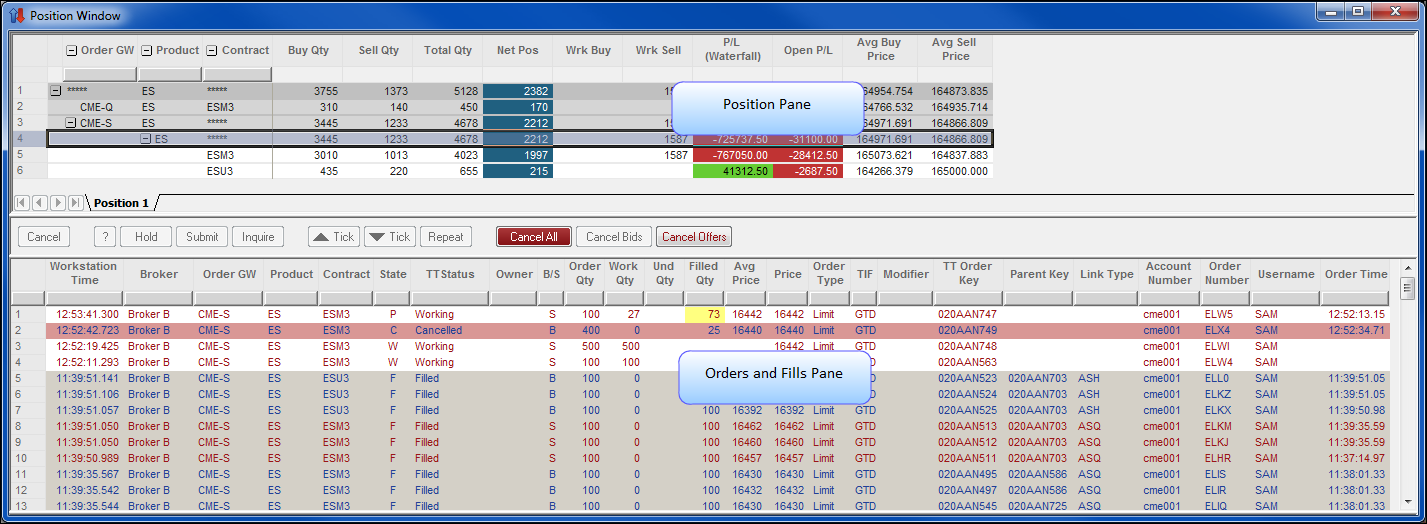Click the Tick down arrow button
The height and width of the screenshot is (524, 1427).
coord(390,237)
